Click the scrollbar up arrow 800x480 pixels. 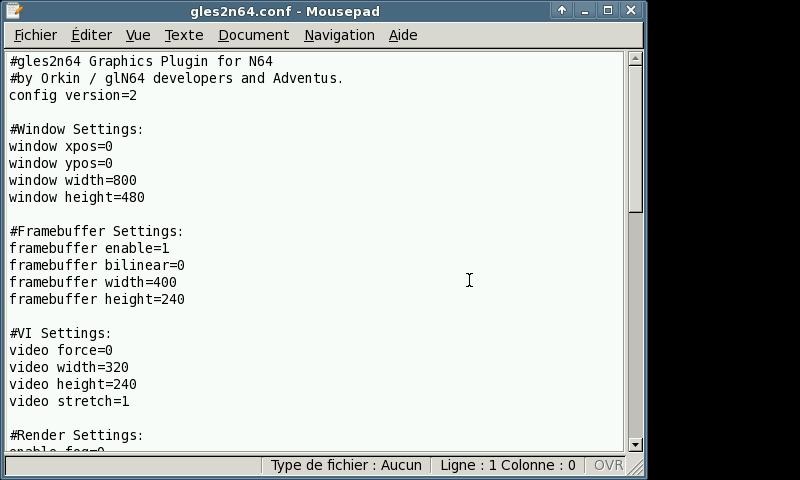tap(635, 59)
